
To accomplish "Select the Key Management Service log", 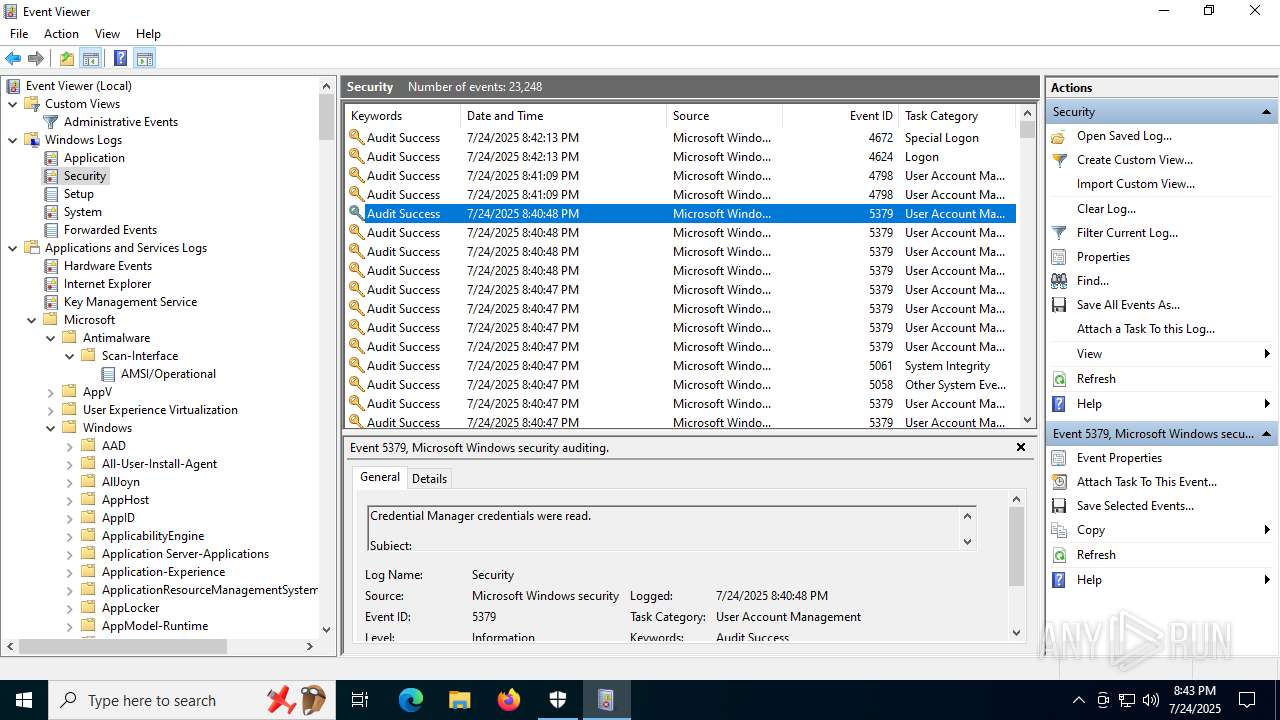I will pos(130,302).
